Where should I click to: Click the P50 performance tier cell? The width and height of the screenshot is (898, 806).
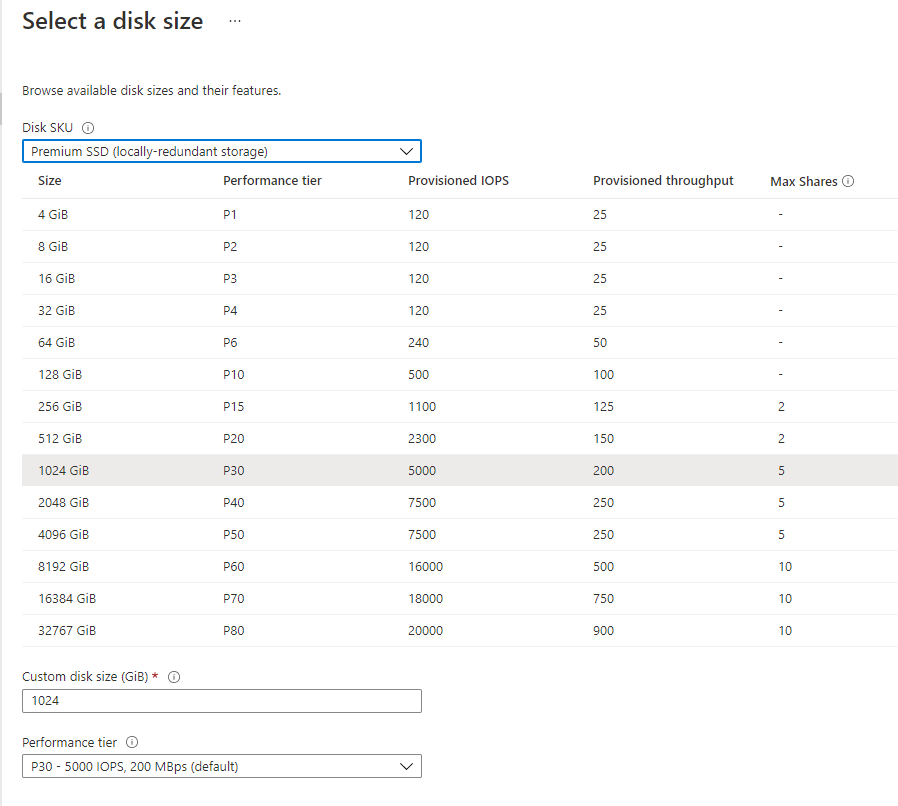[x=234, y=535]
